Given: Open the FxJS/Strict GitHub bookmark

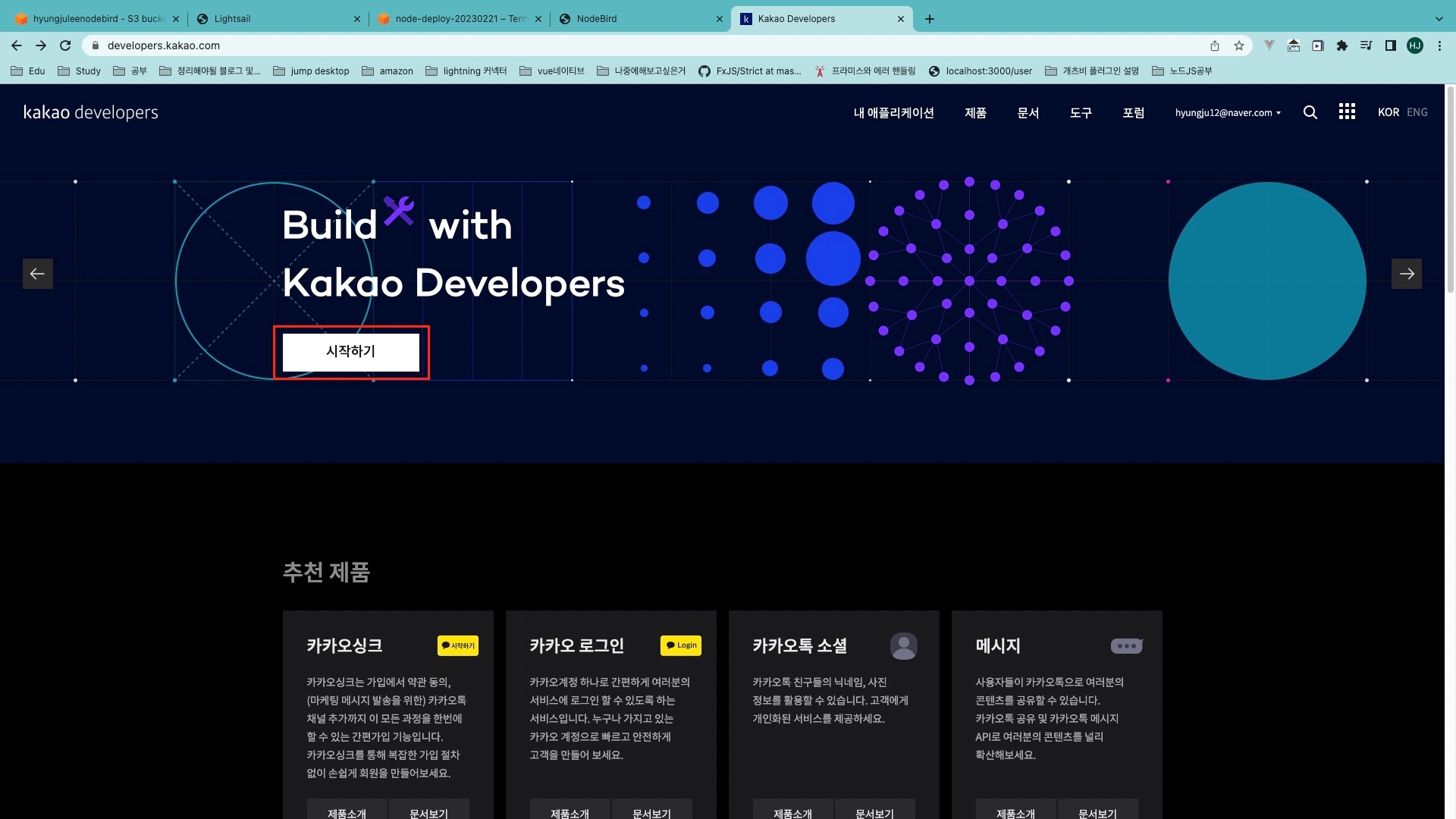Looking at the screenshot, I should click(749, 71).
